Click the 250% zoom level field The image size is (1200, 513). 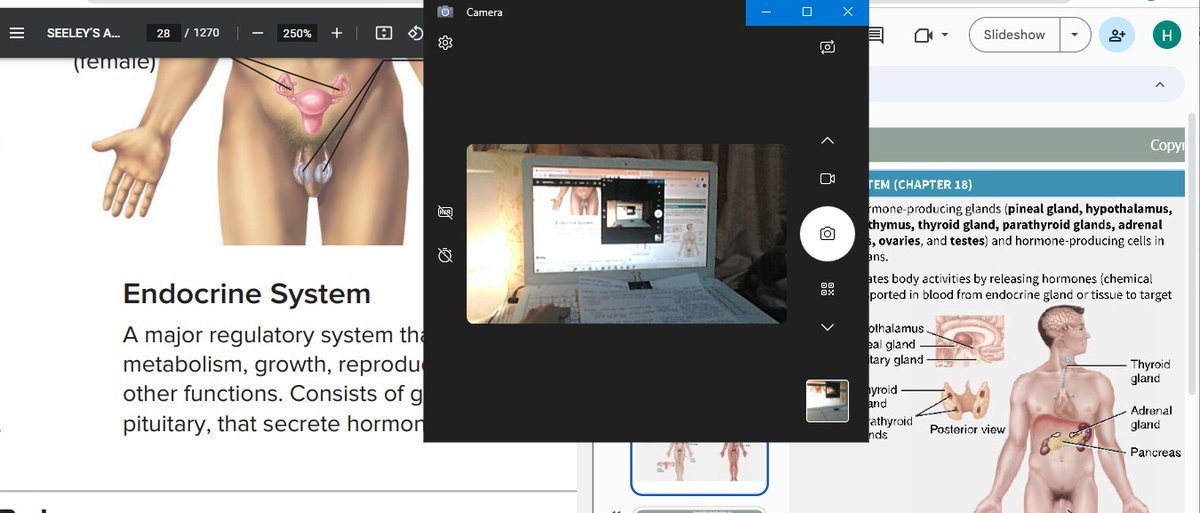click(x=297, y=33)
